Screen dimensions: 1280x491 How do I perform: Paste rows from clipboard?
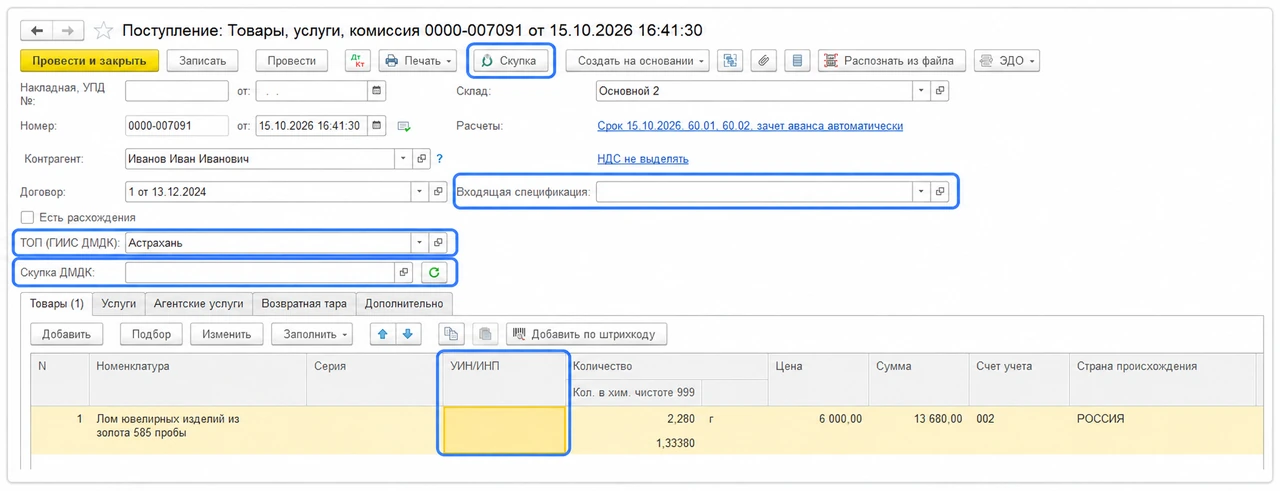(484, 334)
